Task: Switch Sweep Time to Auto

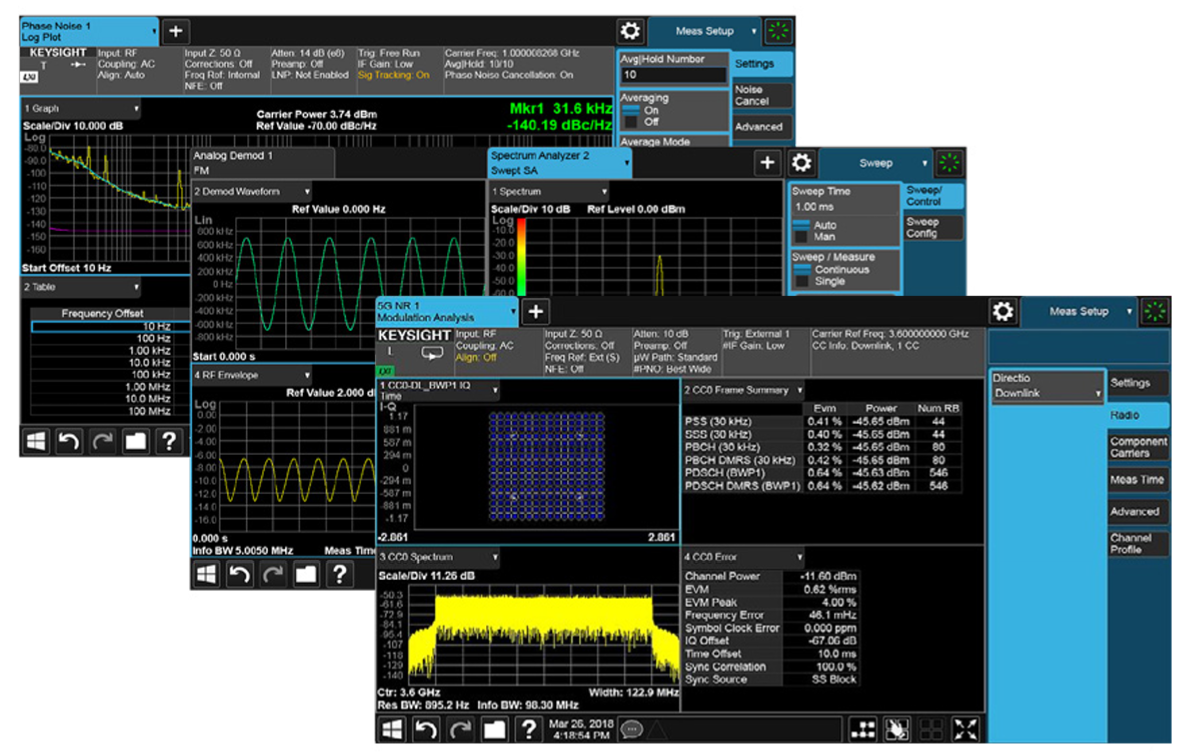Action: pyautogui.click(x=815, y=225)
